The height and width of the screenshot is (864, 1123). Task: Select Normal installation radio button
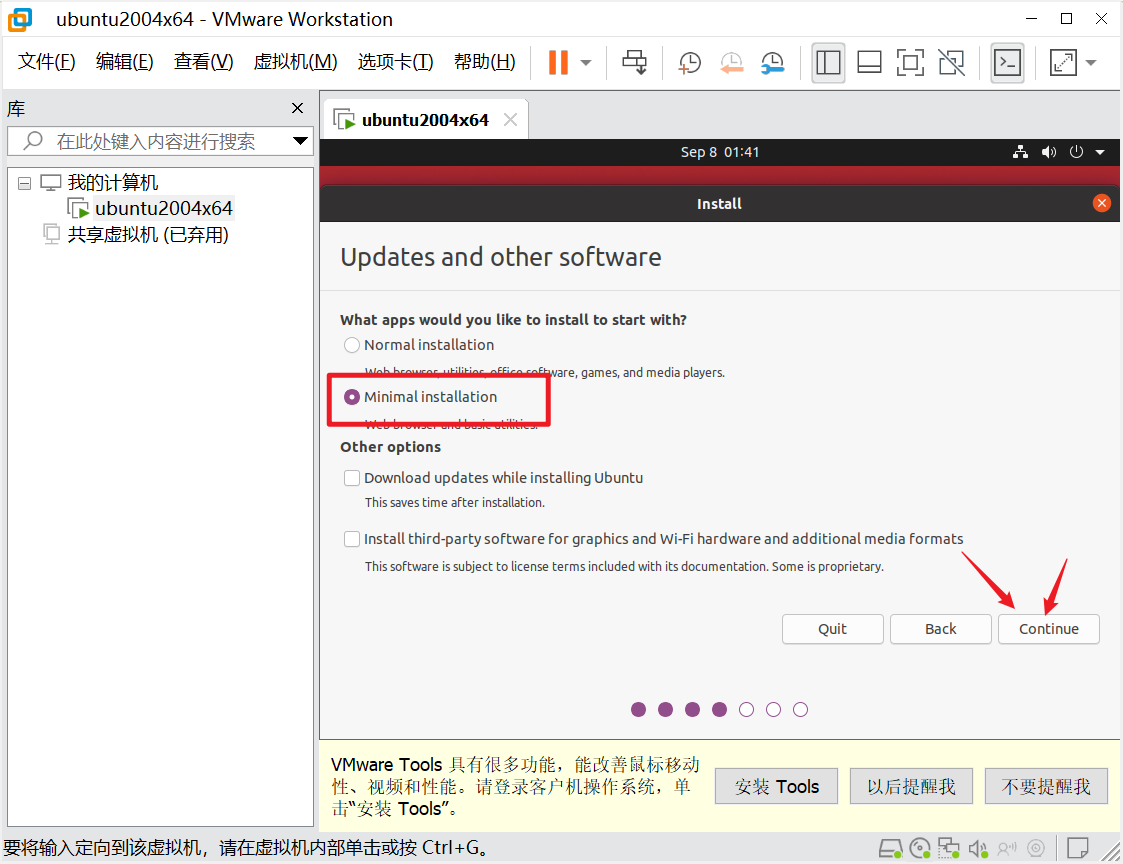tap(352, 345)
